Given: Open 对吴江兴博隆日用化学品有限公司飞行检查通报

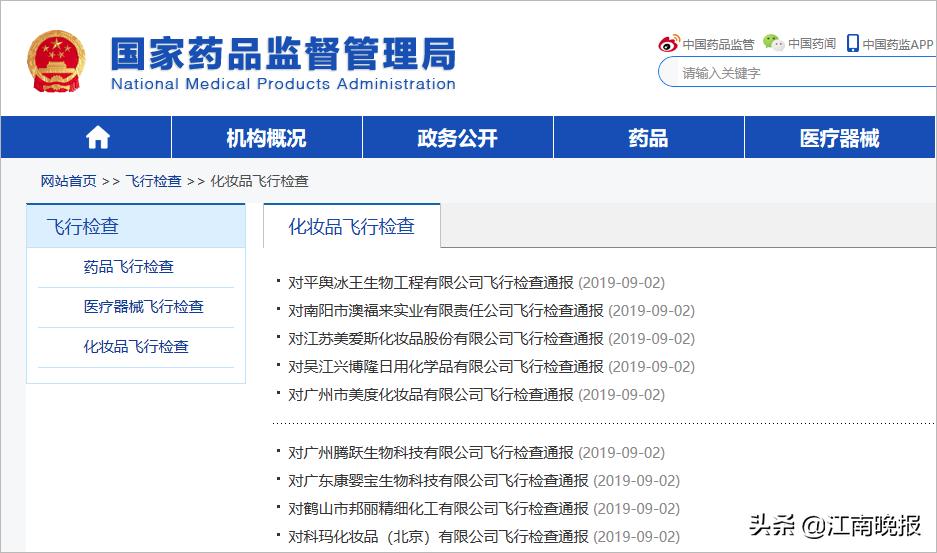Looking at the screenshot, I should click(x=445, y=366).
